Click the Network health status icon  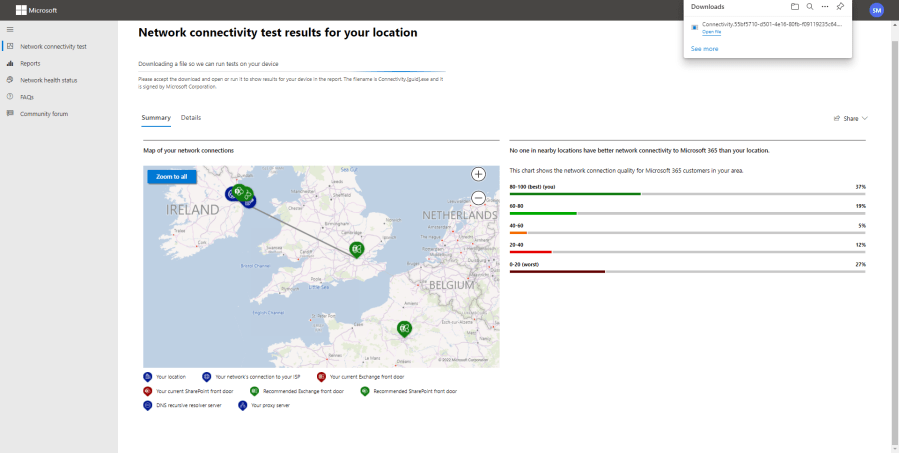tap(10, 80)
